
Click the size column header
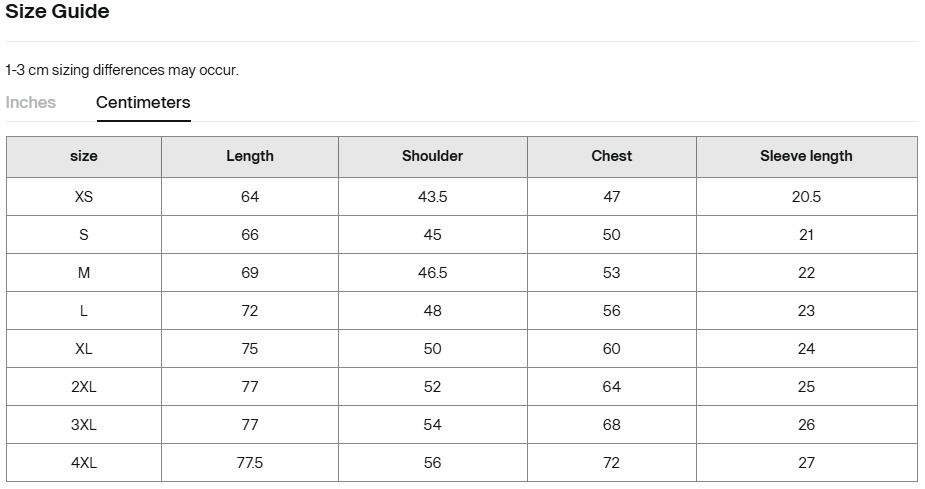84,156
